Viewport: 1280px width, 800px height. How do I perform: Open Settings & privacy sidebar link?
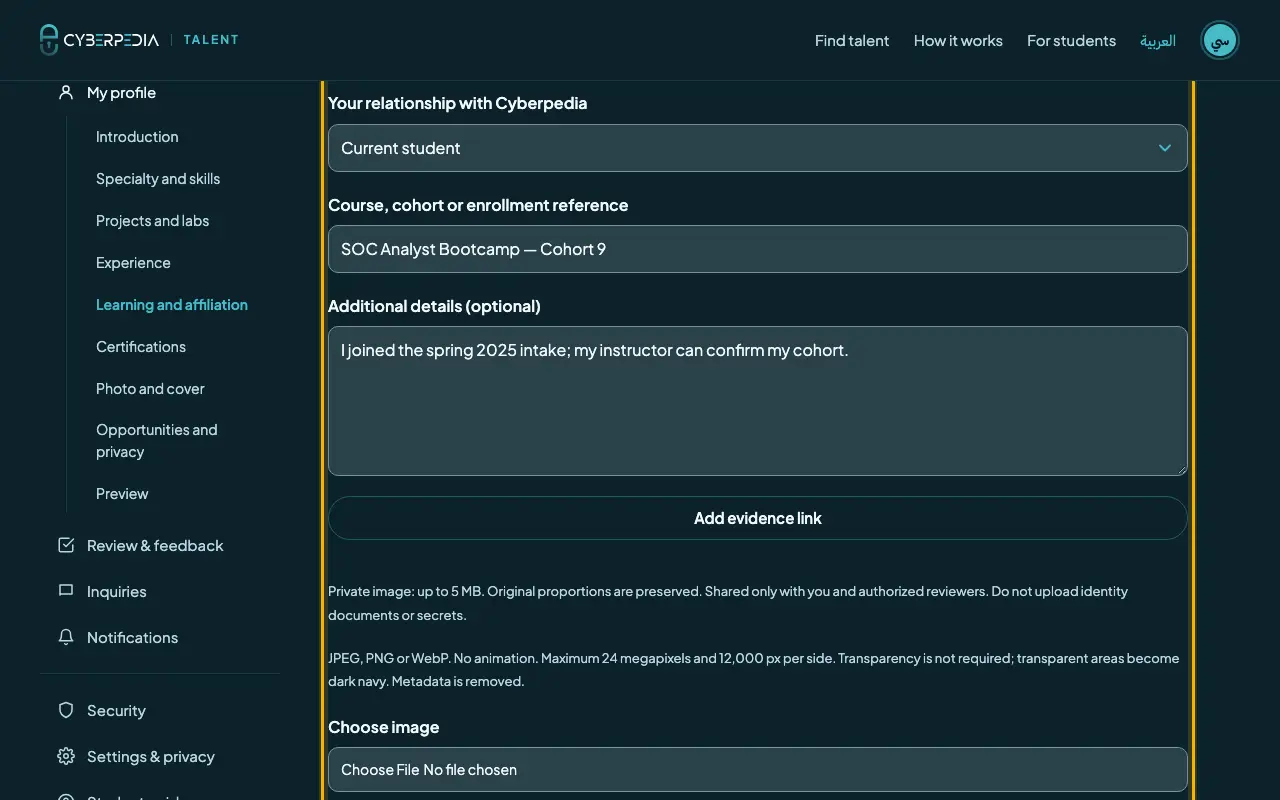point(151,756)
